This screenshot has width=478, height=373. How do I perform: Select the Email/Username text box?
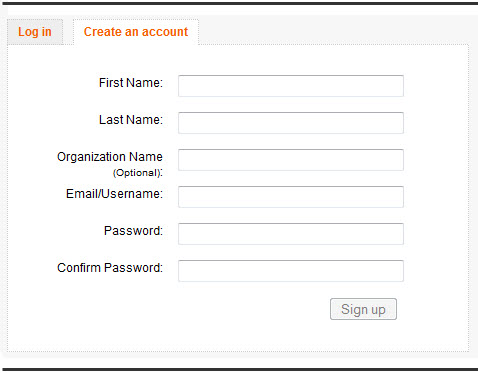click(x=291, y=197)
